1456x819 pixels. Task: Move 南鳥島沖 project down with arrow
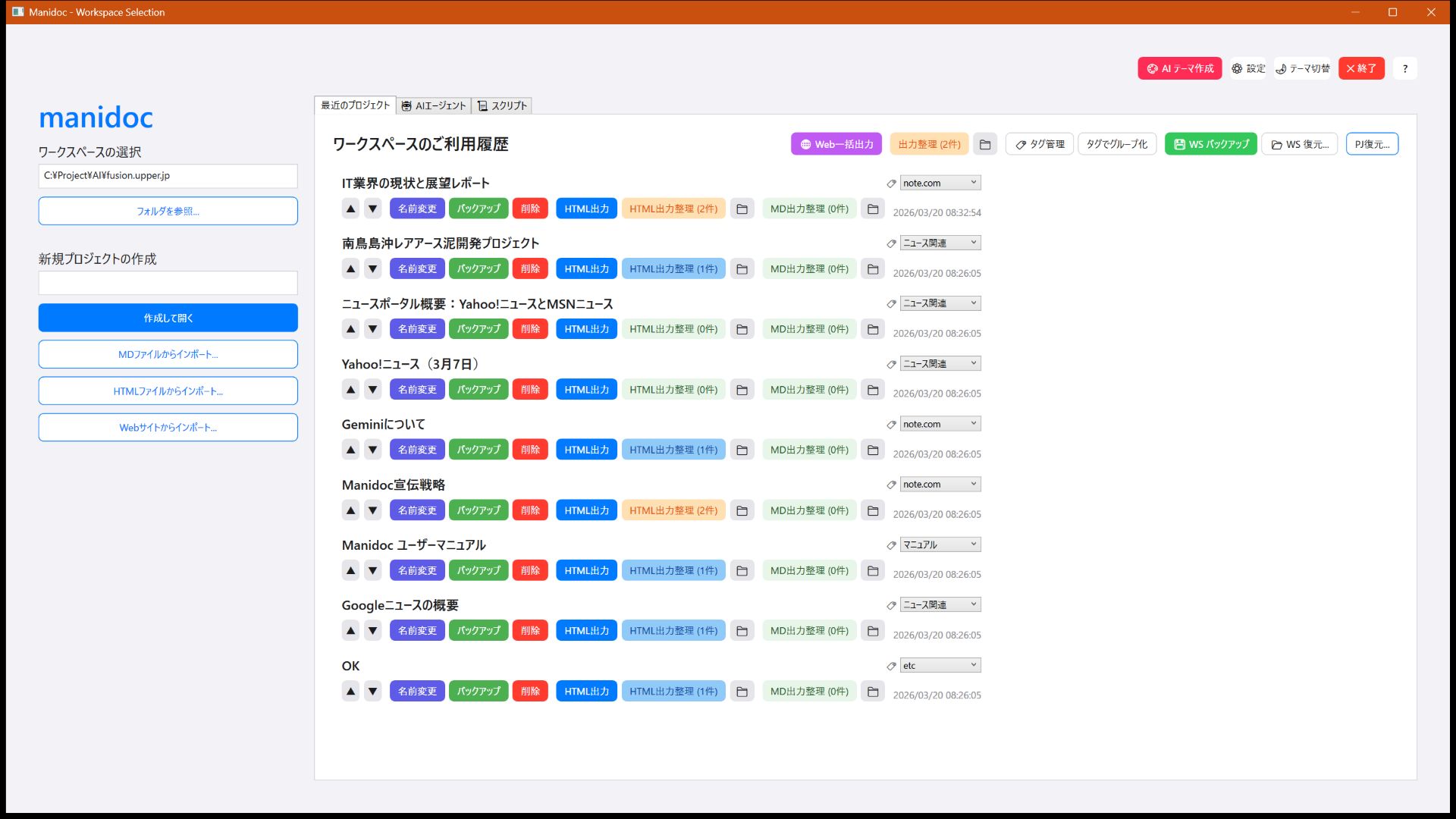372,268
